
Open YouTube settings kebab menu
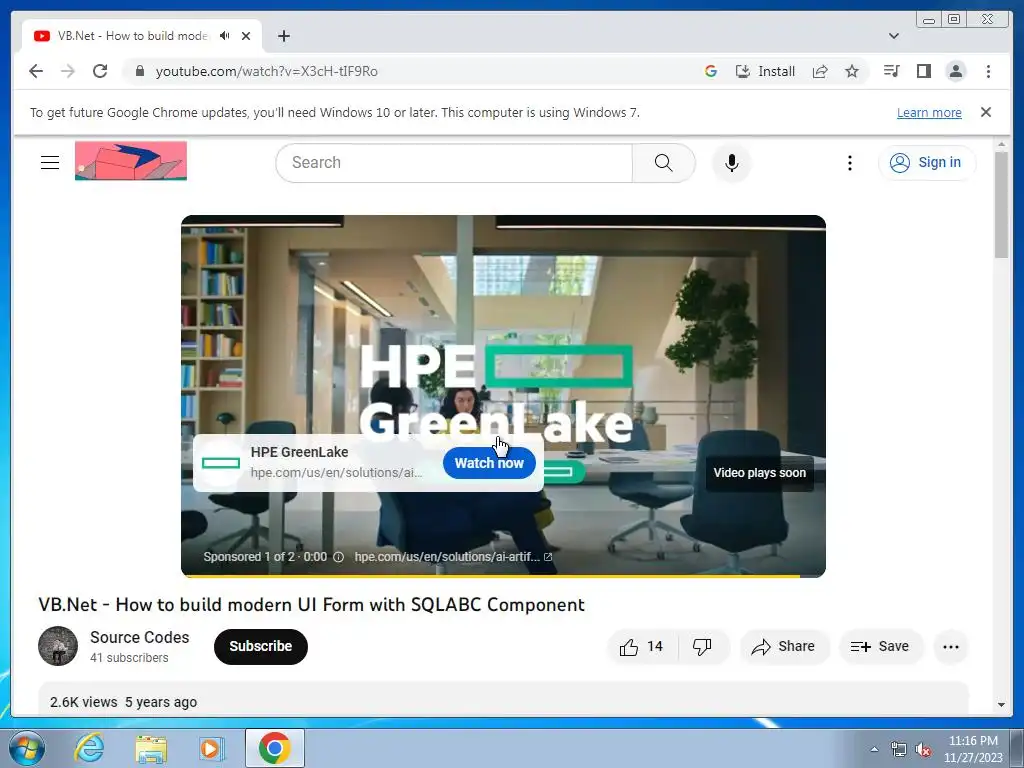pyautogui.click(x=849, y=163)
